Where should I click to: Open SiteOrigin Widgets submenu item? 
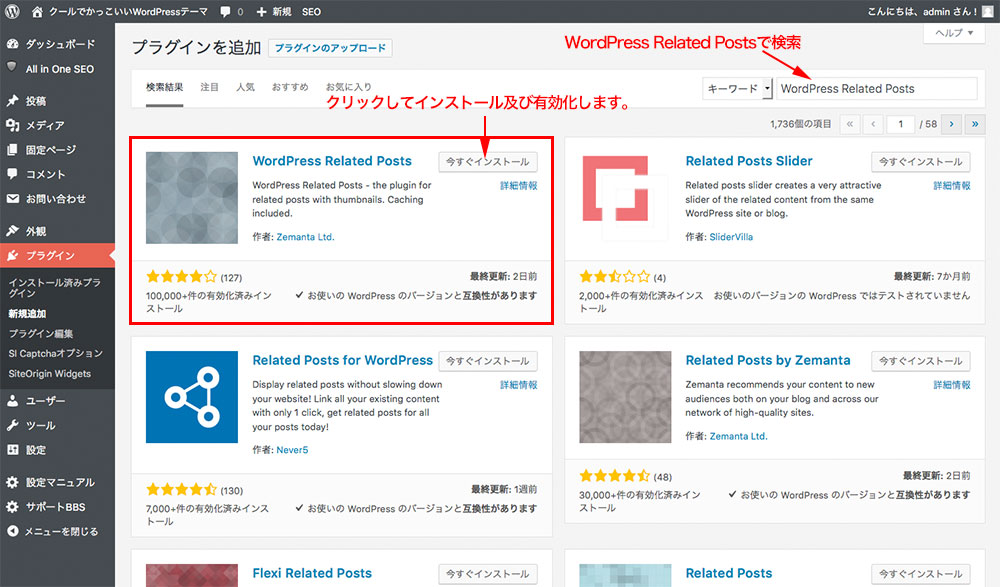tap(50, 374)
